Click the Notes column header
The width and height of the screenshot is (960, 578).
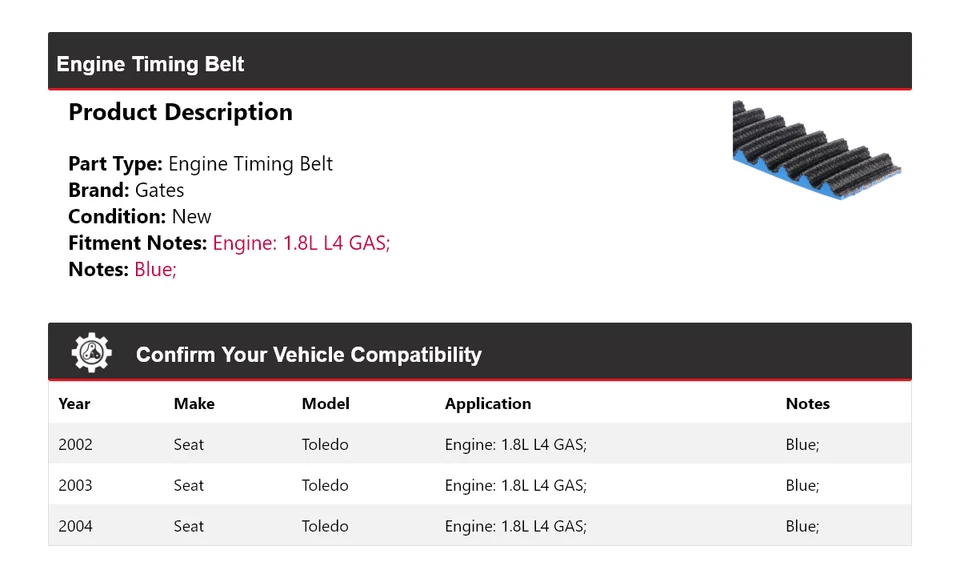[807, 404]
